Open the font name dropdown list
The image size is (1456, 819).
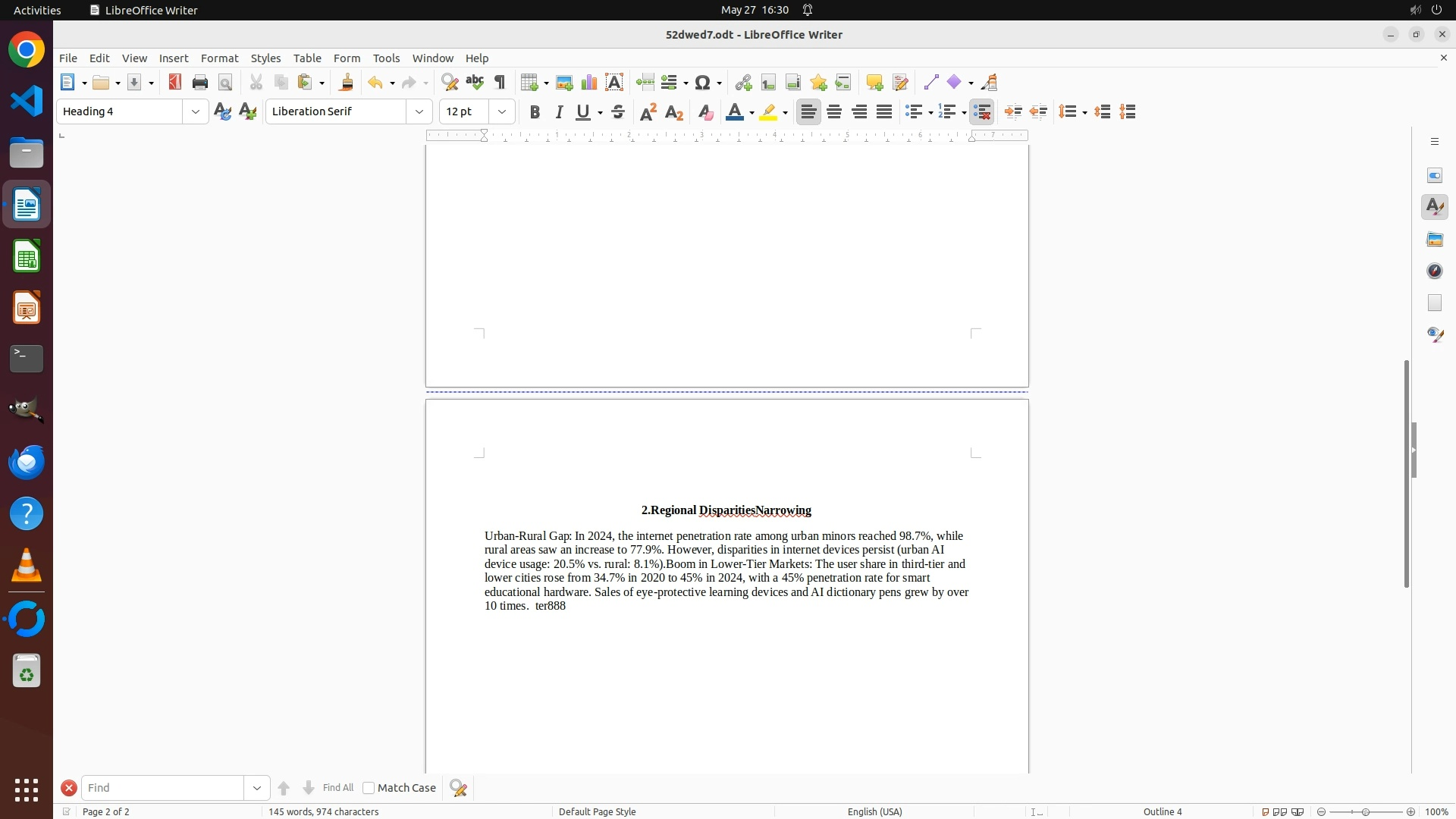419,112
